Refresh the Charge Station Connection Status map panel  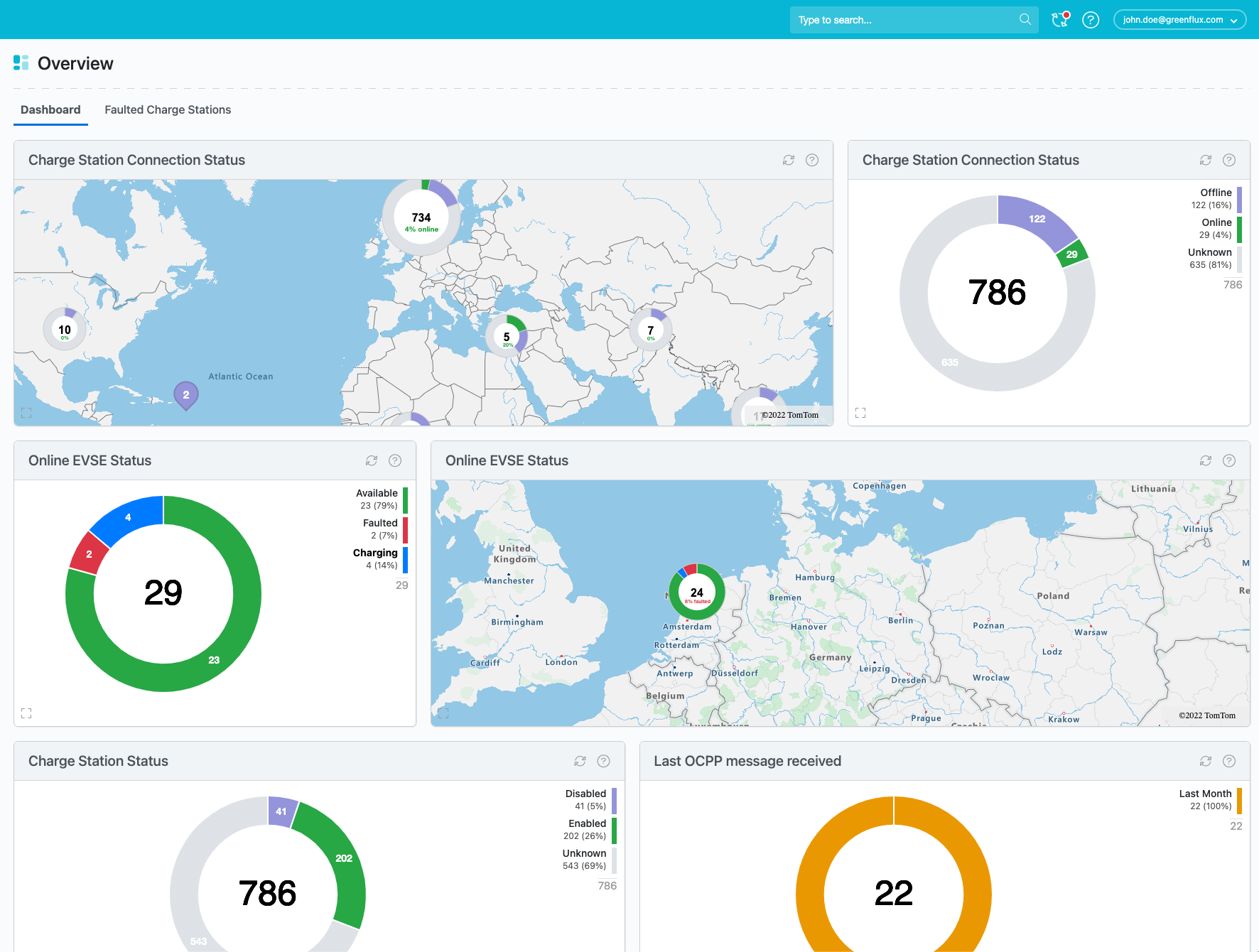point(789,160)
